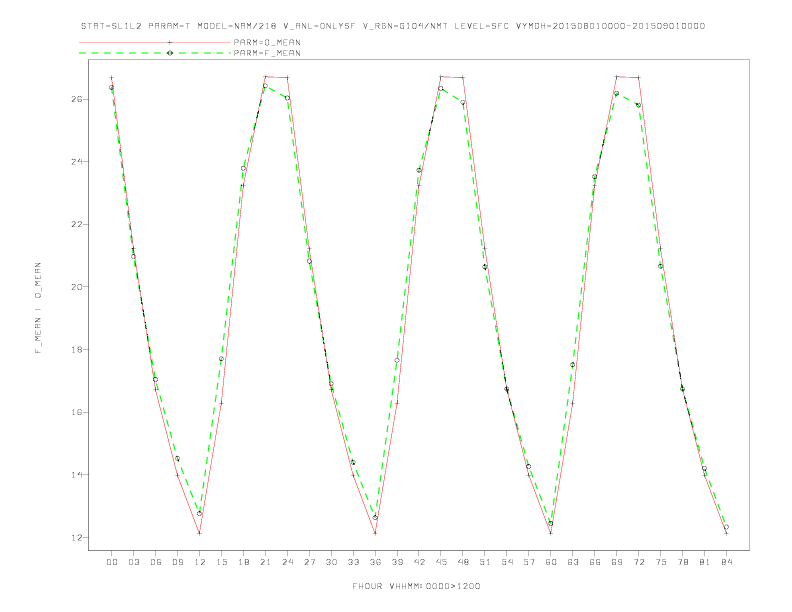Viewport: 792px width, 612px height.
Task: Click y-axis tick label 22
Action: pyautogui.click(x=75, y=225)
